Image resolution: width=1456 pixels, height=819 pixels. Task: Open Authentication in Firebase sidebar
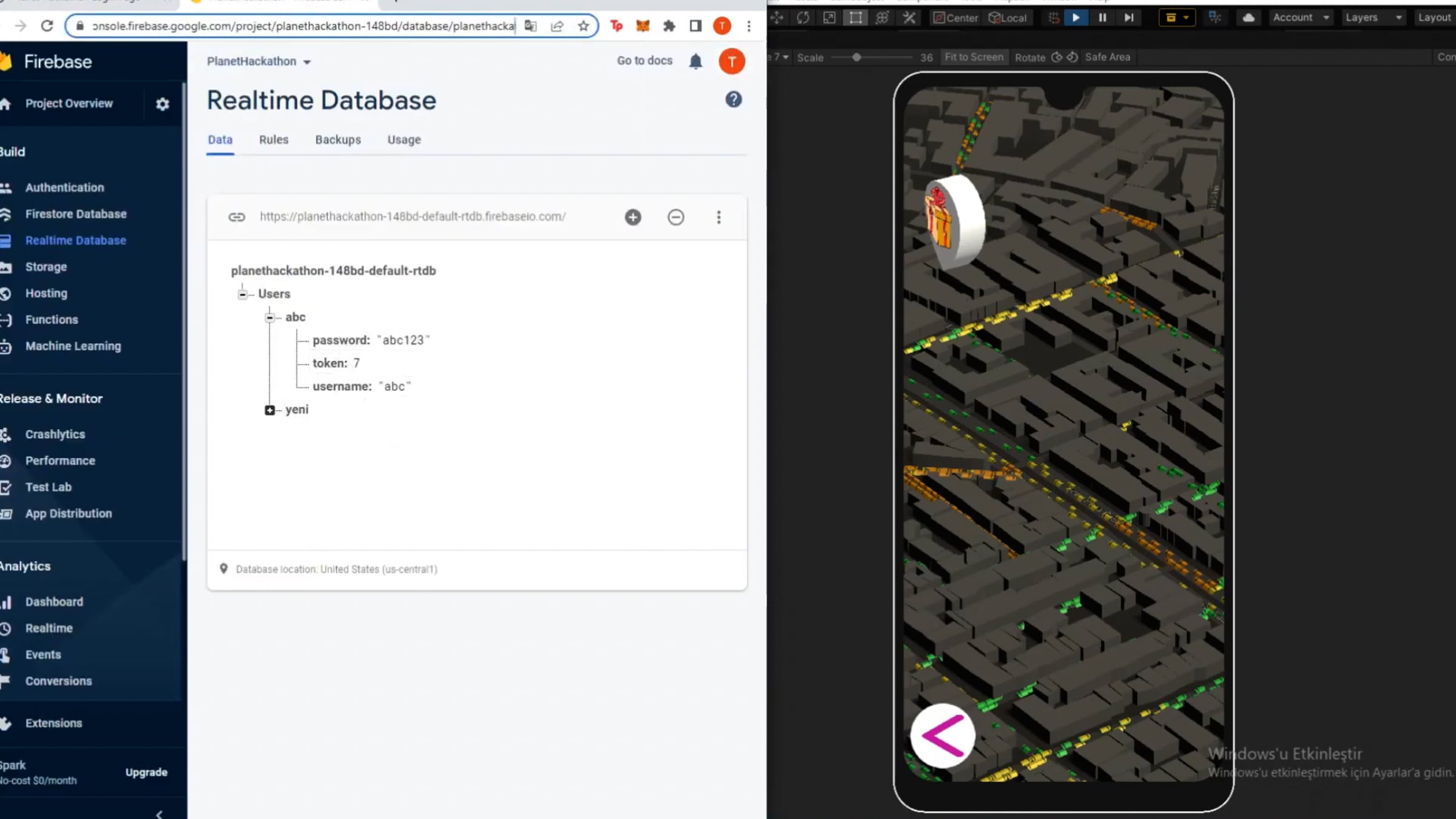[64, 188]
